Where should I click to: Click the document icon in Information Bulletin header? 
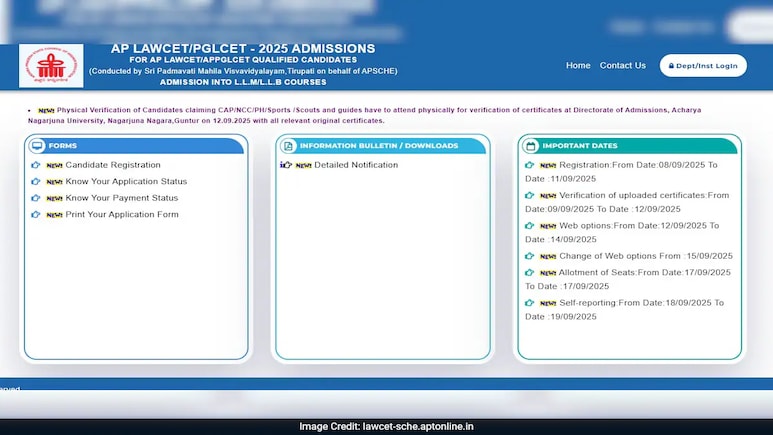pyautogui.click(x=288, y=146)
